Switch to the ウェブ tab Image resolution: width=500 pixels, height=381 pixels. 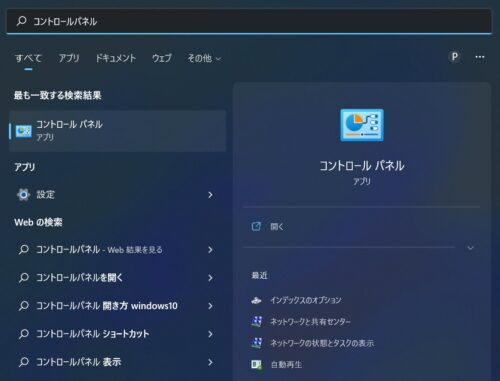point(162,58)
